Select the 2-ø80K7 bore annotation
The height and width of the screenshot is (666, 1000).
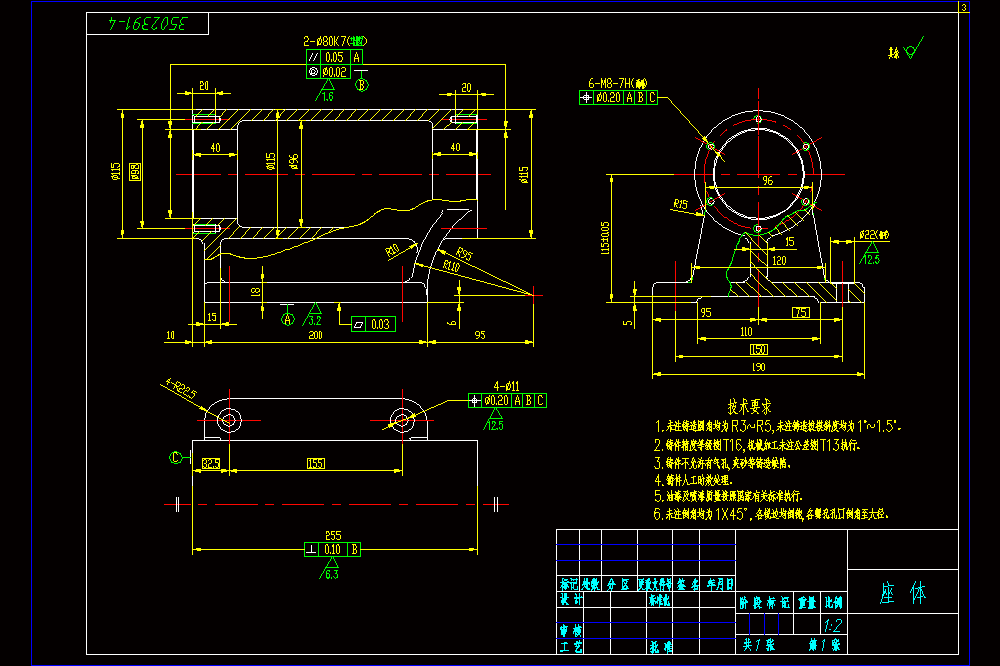[335, 41]
